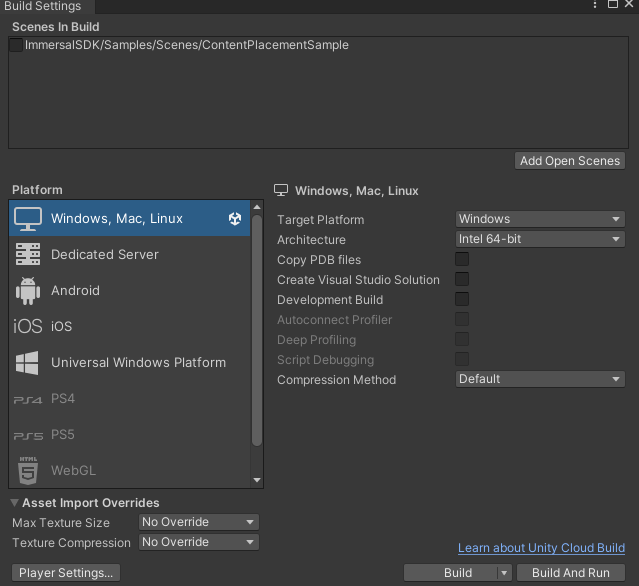The height and width of the screenshot is (586, 639).
Task: Click the platform list scroll-down arrow
Action: (257, 480)
